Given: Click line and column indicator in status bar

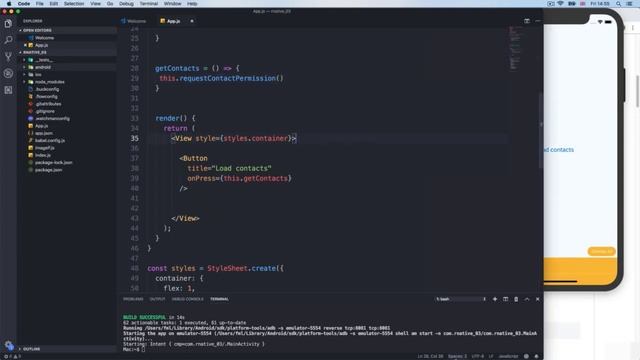Looking at the screenshot, I should tap(430, 356).
